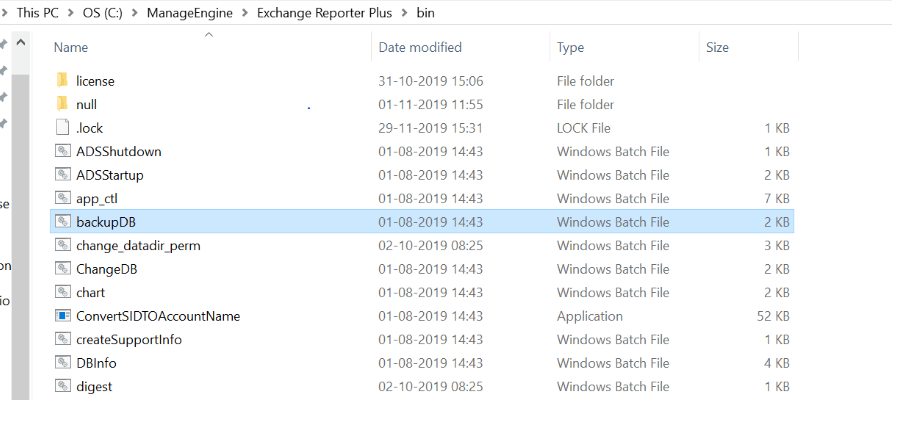910x433 pixels.
Task: Select the digest file name
Action: coord(94,387)
